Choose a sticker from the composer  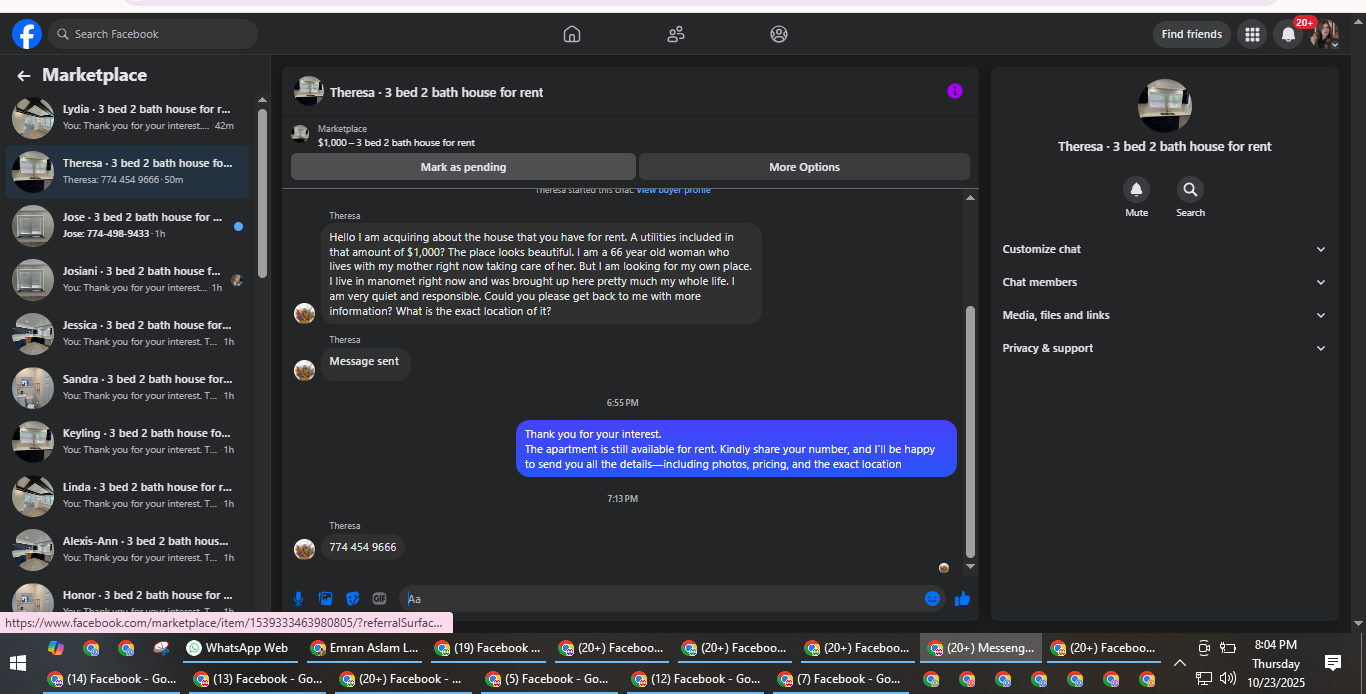tap(352, 598)
